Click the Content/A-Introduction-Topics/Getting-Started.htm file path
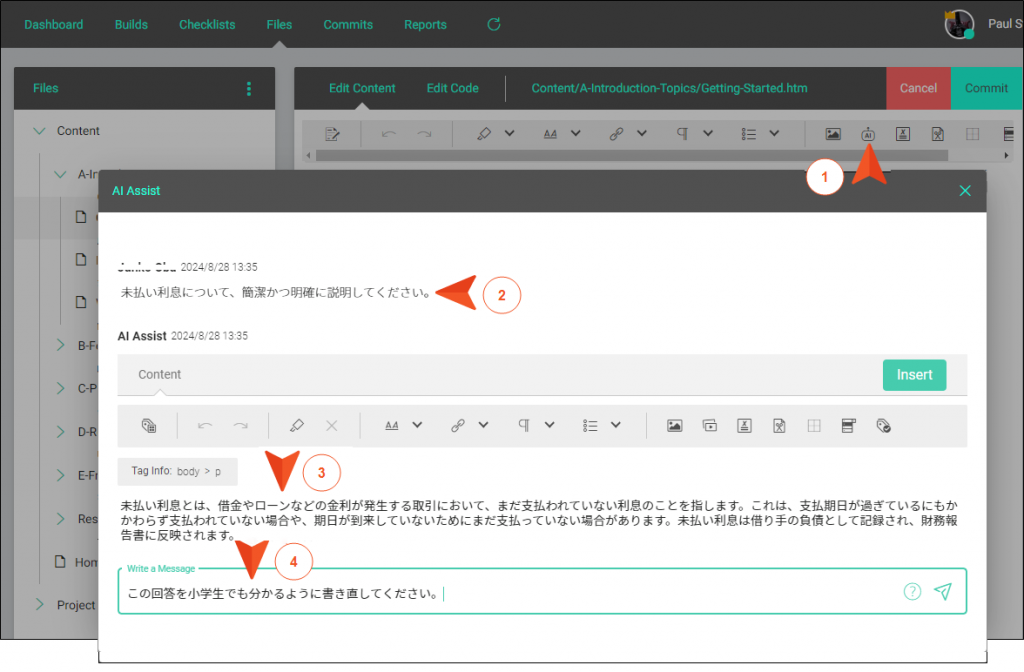This screenshot has height=672, width=1024. (x=669, y=88)
